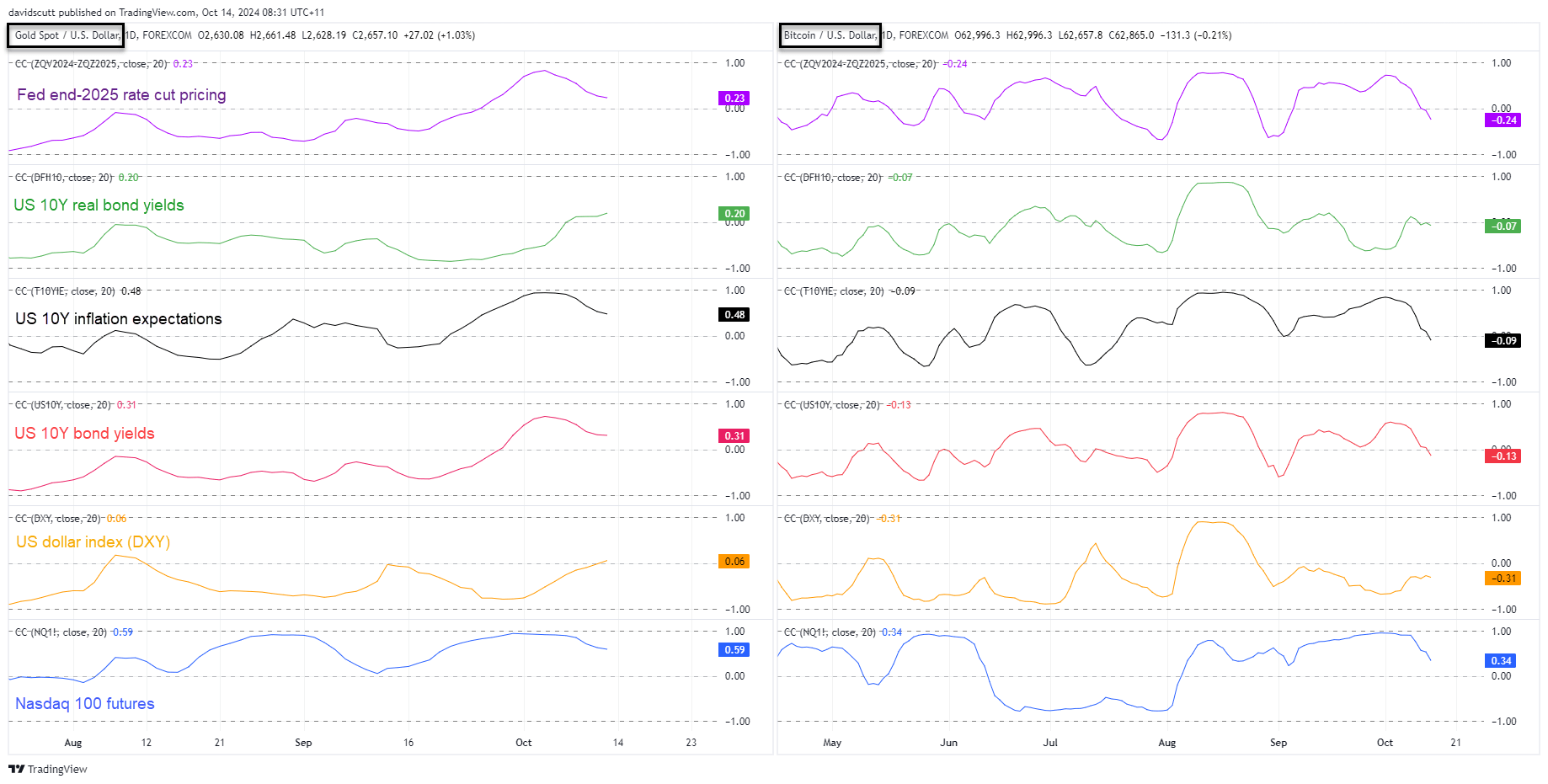Click 'Sep' on Bitcoin chart date axis
The height and width of the screenshot is (784, 1548).
(x=1278, y=743)
